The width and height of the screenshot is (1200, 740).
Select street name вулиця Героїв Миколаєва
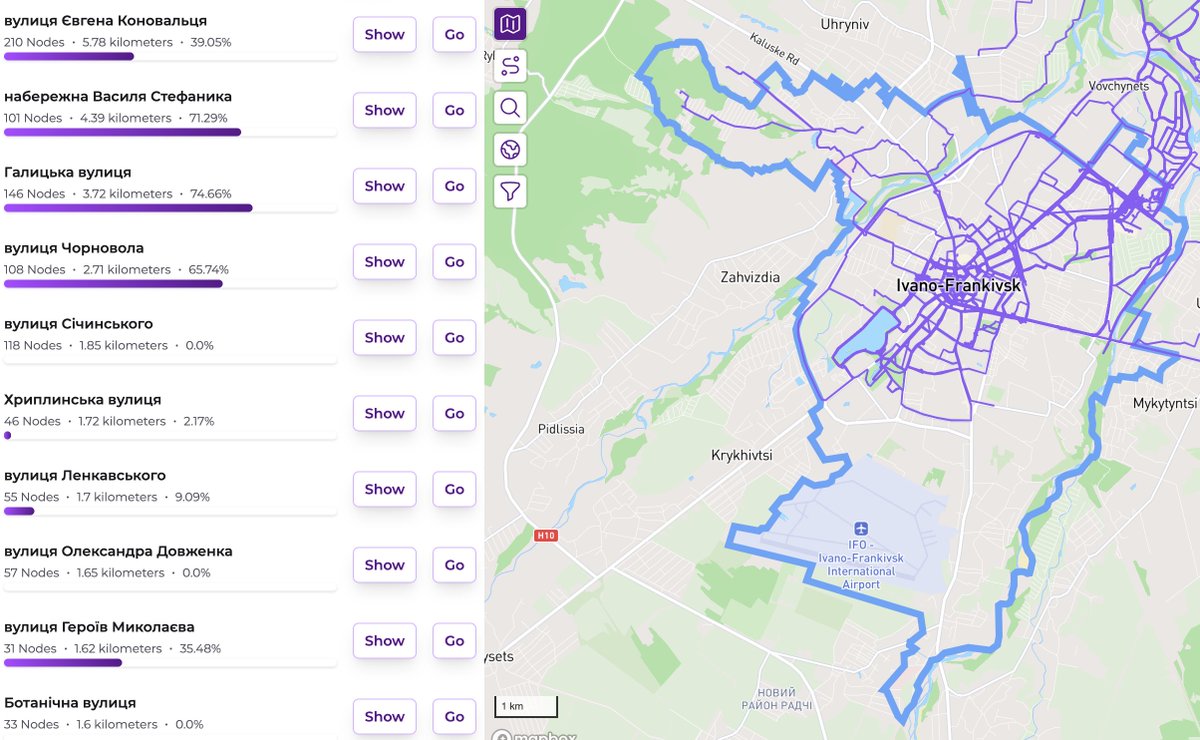100,627
